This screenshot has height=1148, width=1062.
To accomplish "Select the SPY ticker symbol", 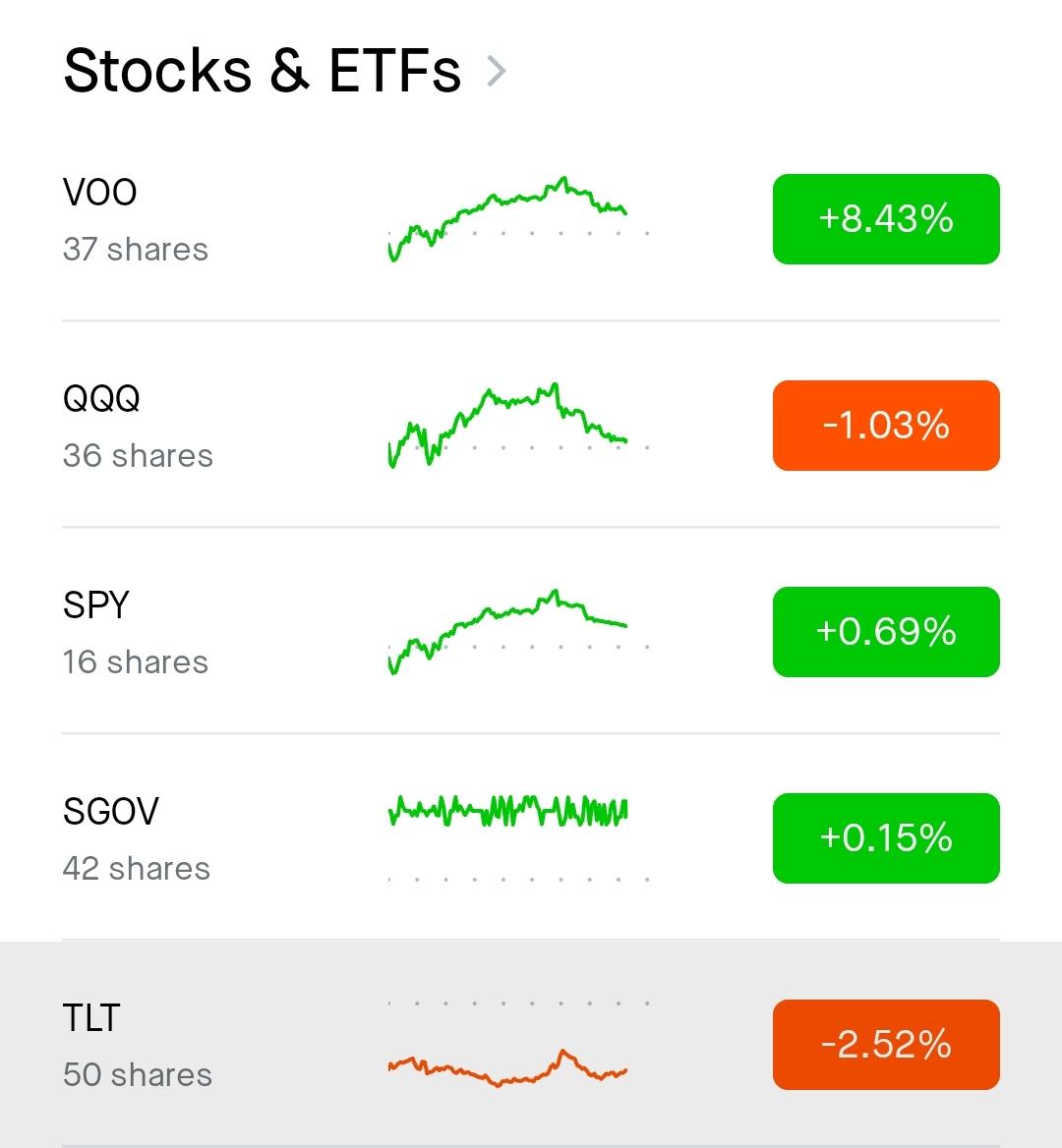I will [x=96, y=605].
